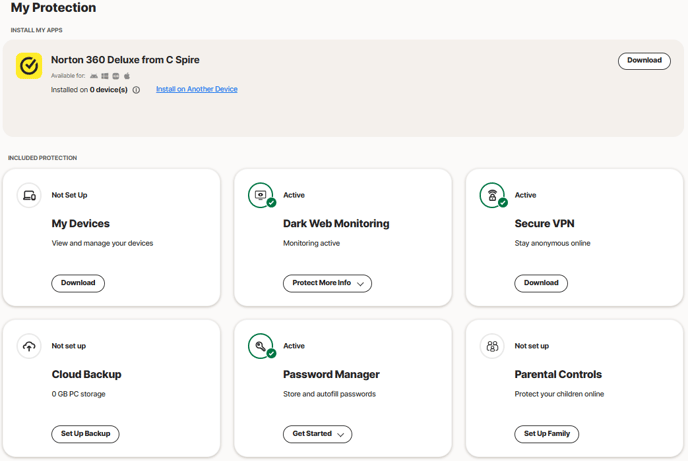
Task: Click the Secure VPN icon
Action: click(x=492, y=196)
